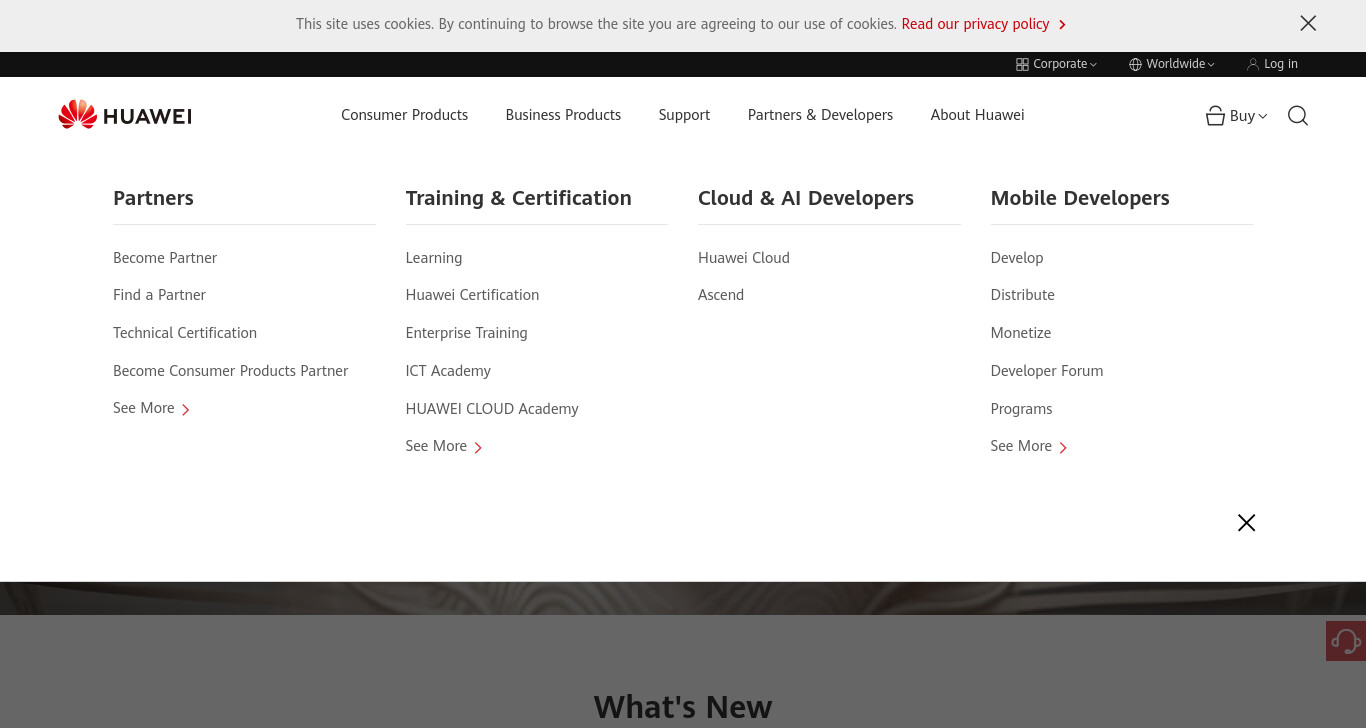Open Become Partner link
Screen dimensions: 1366x728
(165, 258)
